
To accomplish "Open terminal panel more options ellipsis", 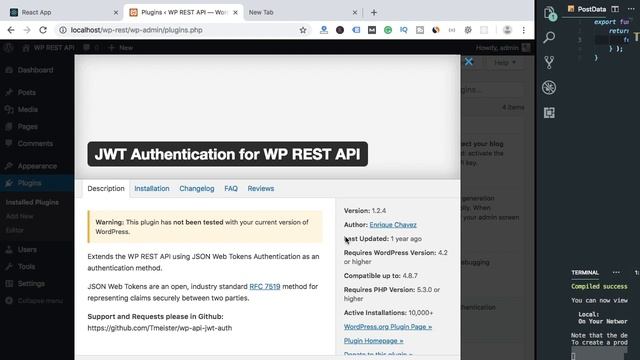I will (616, 272).
